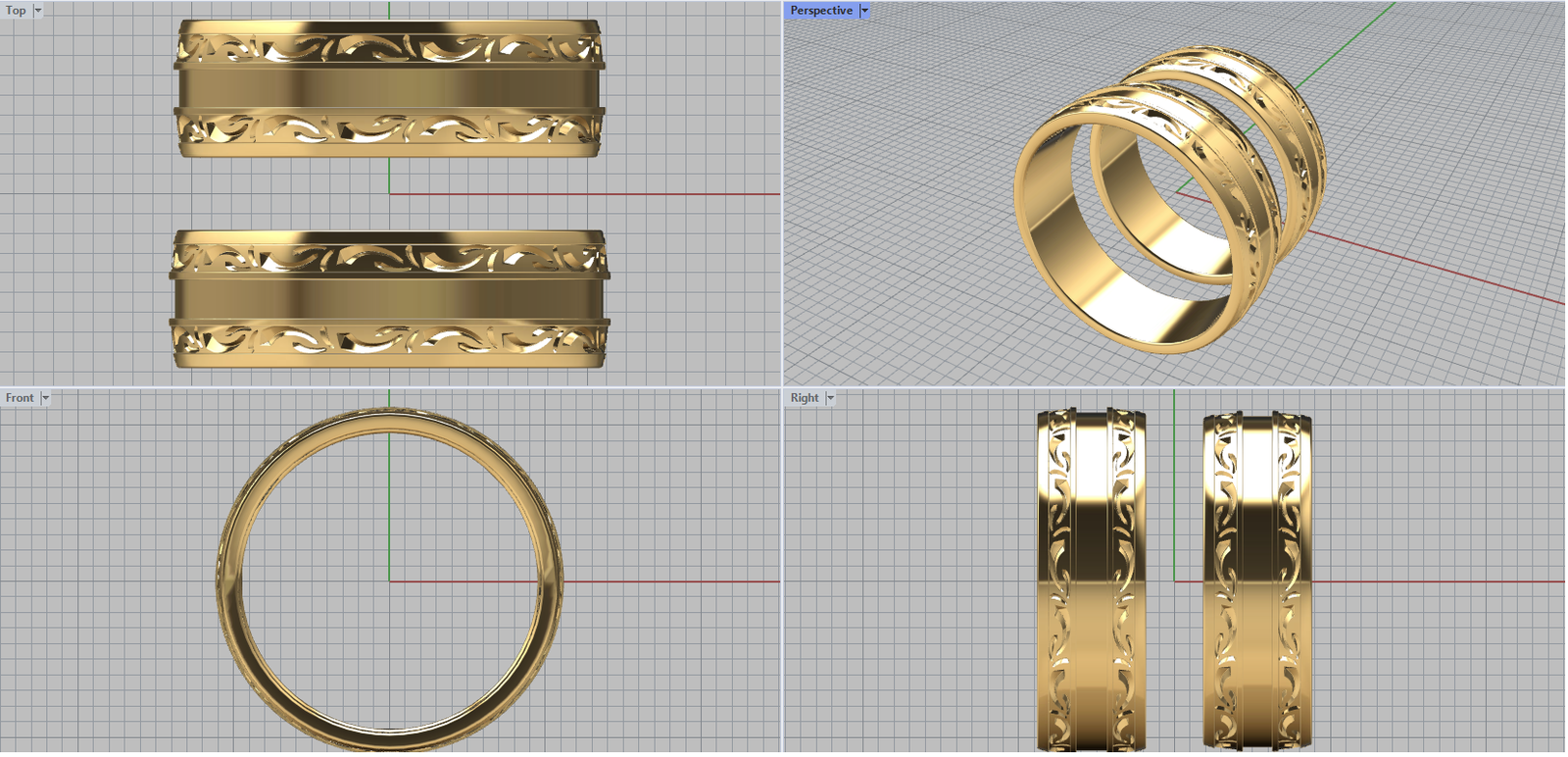This screenshot has width=1568, height=757.
Task: Select the Right viewport title label
Action: click(x=804, y=398)
